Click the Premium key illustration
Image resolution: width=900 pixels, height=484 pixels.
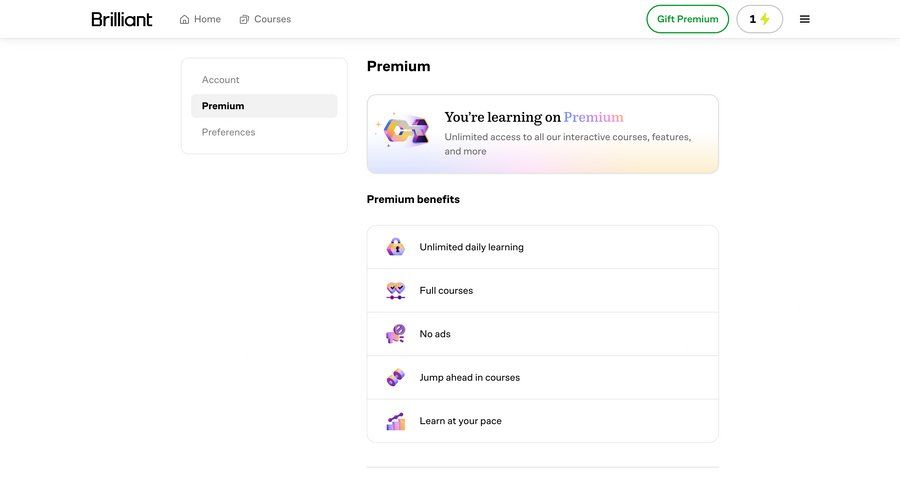pyautogui.click(x=406, y=130)
